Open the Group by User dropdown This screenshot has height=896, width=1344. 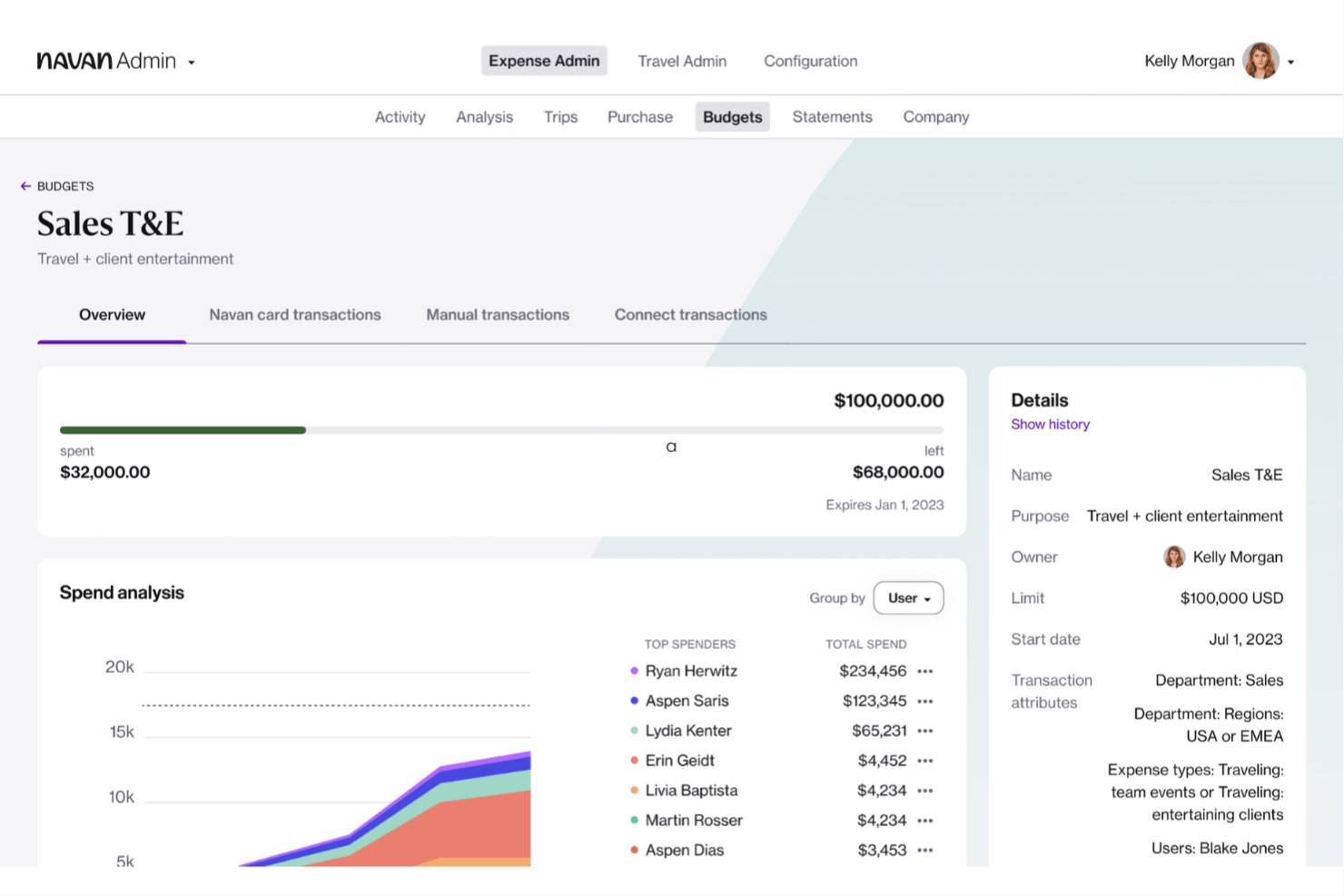pos(907,597)
